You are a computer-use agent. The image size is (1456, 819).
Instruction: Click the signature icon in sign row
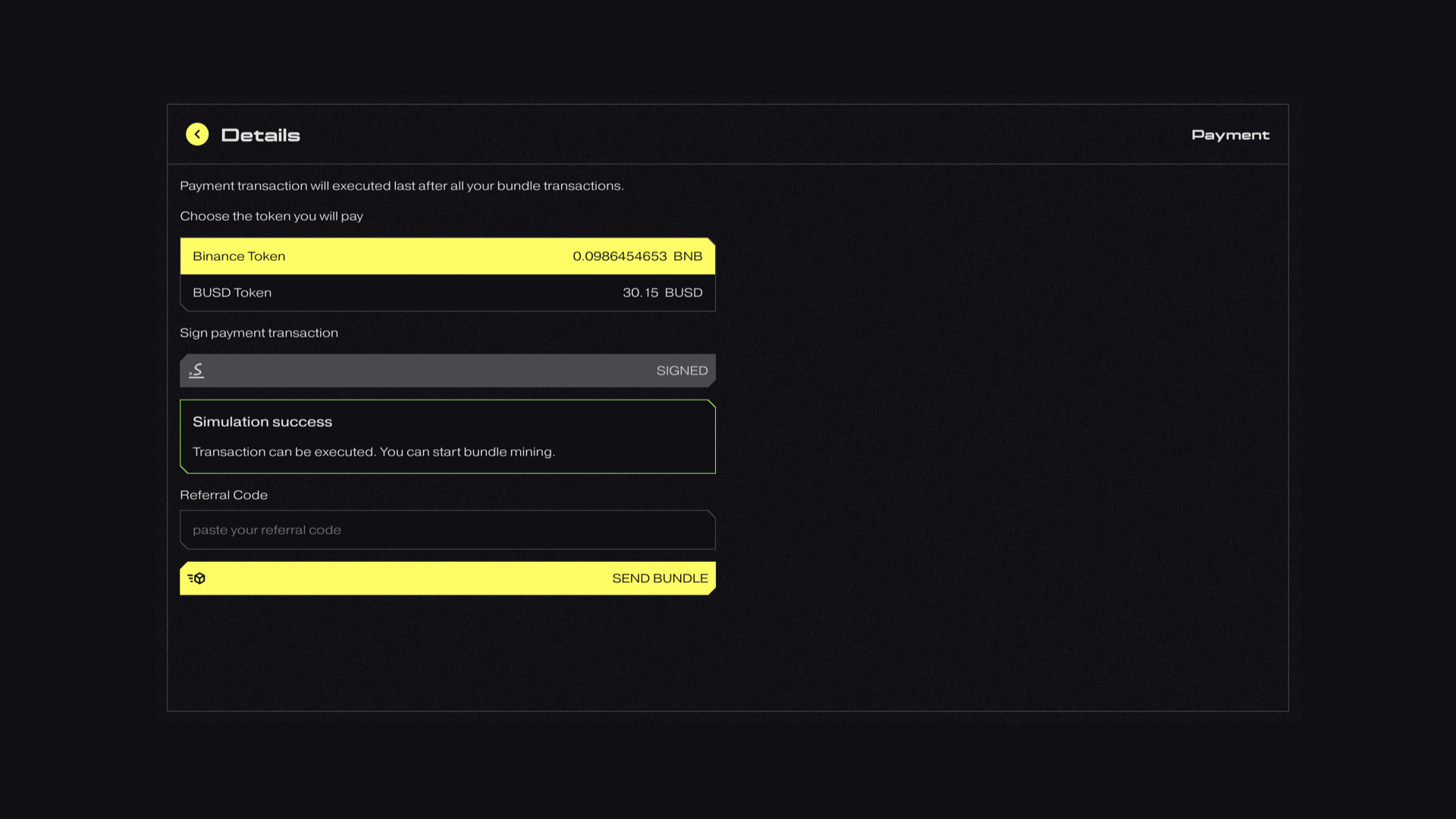coord(196,370)
